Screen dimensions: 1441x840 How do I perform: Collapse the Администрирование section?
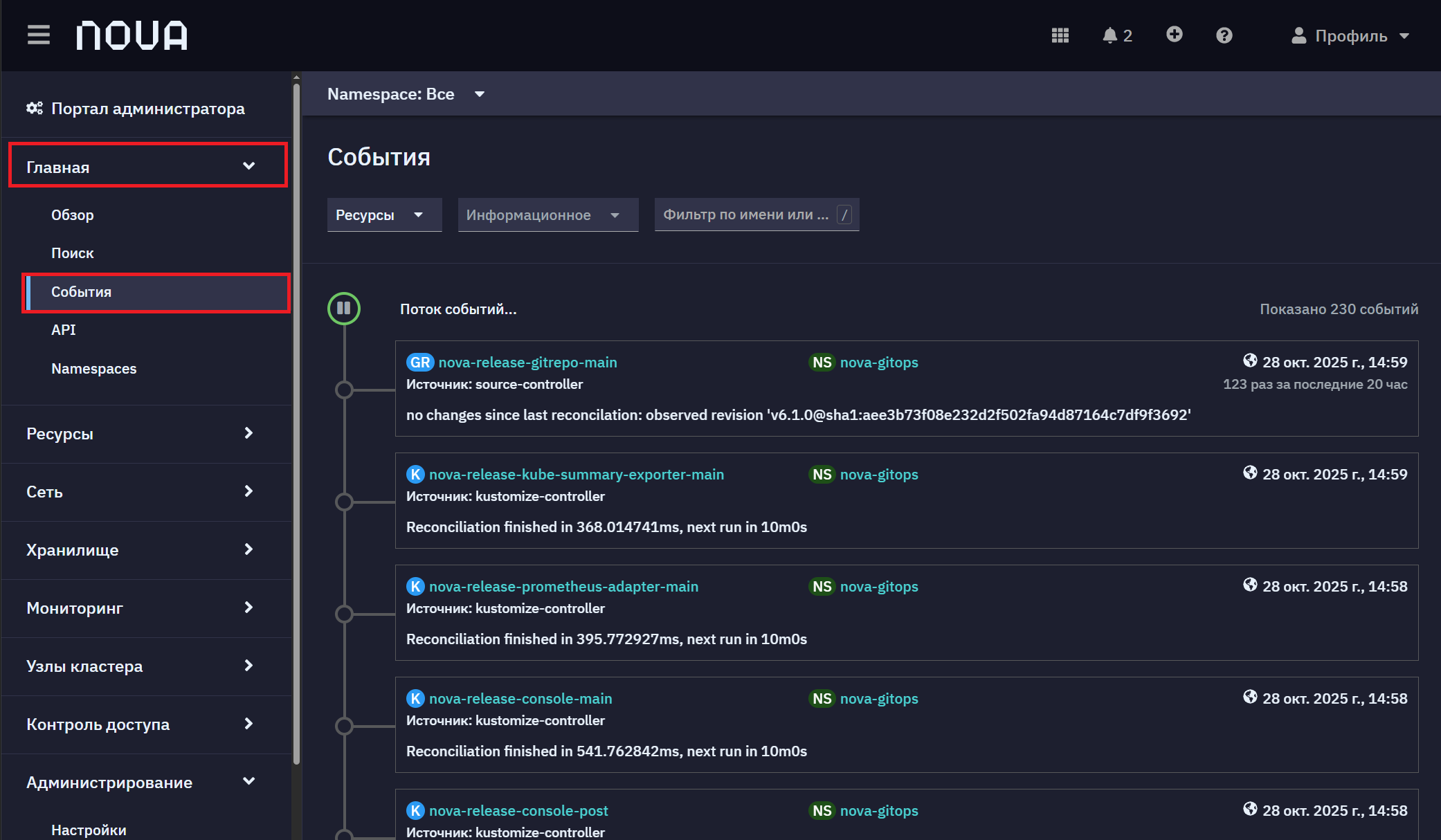(x=147, y=783)
